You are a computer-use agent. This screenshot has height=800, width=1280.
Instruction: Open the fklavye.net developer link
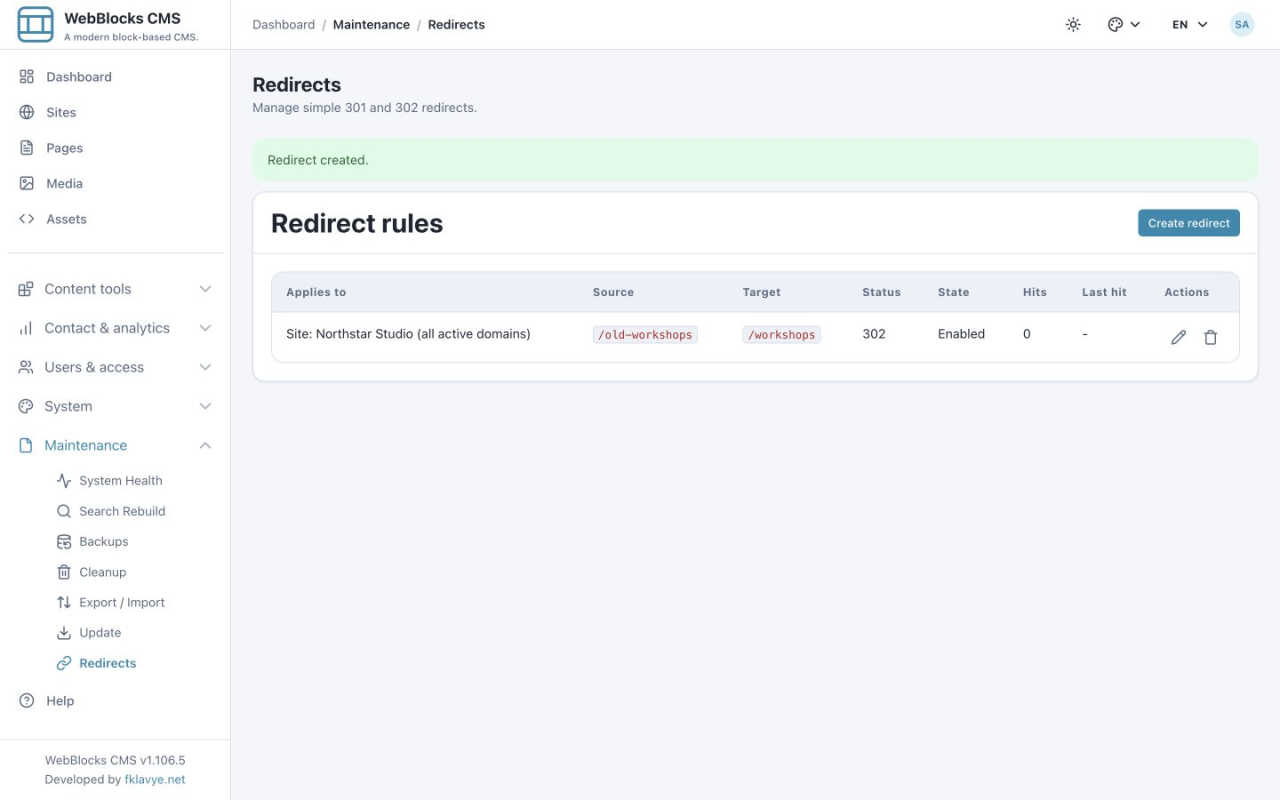click(x=154, y=779)
